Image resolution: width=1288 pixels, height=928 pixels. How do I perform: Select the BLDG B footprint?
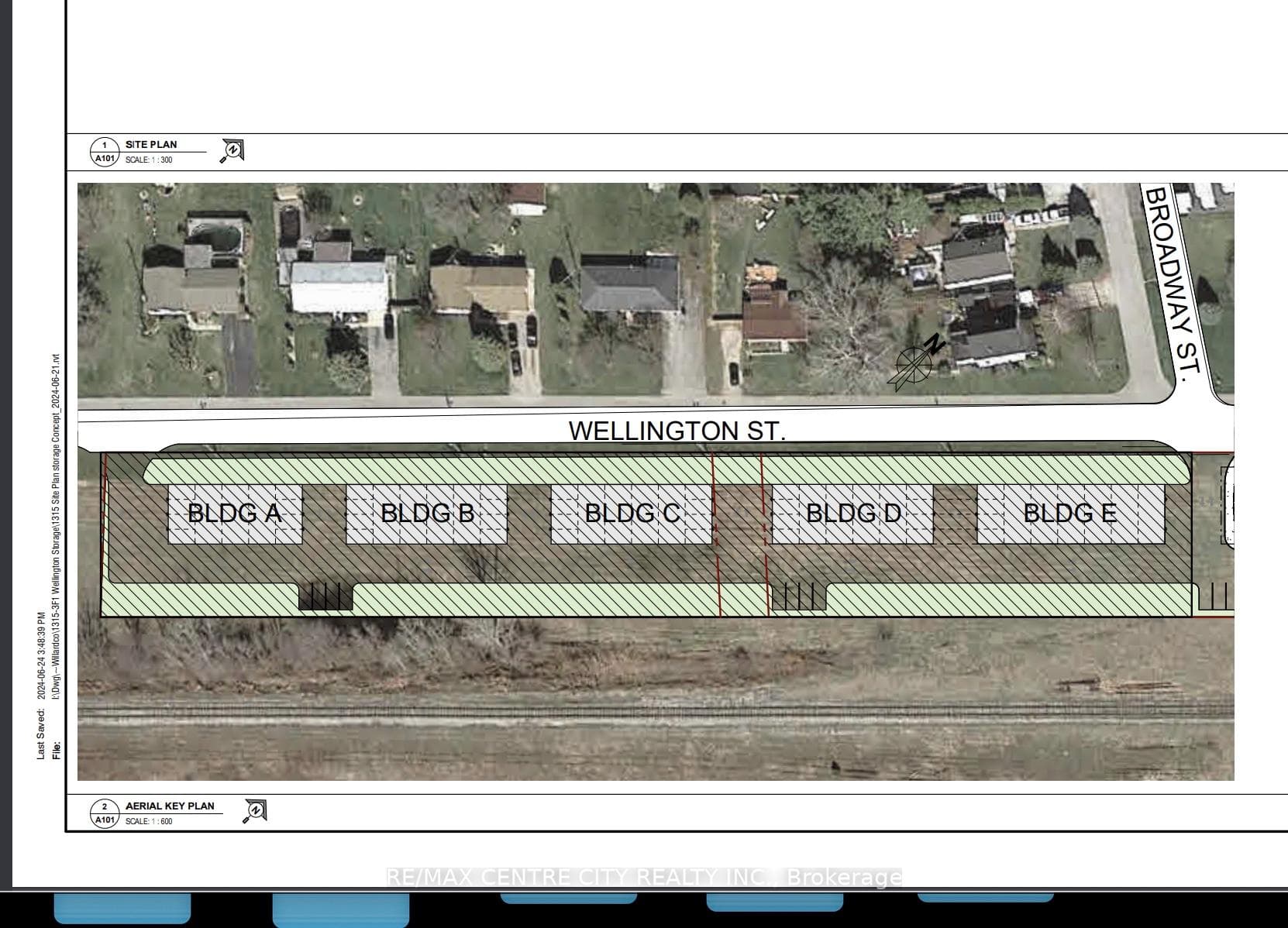[426, 514]
